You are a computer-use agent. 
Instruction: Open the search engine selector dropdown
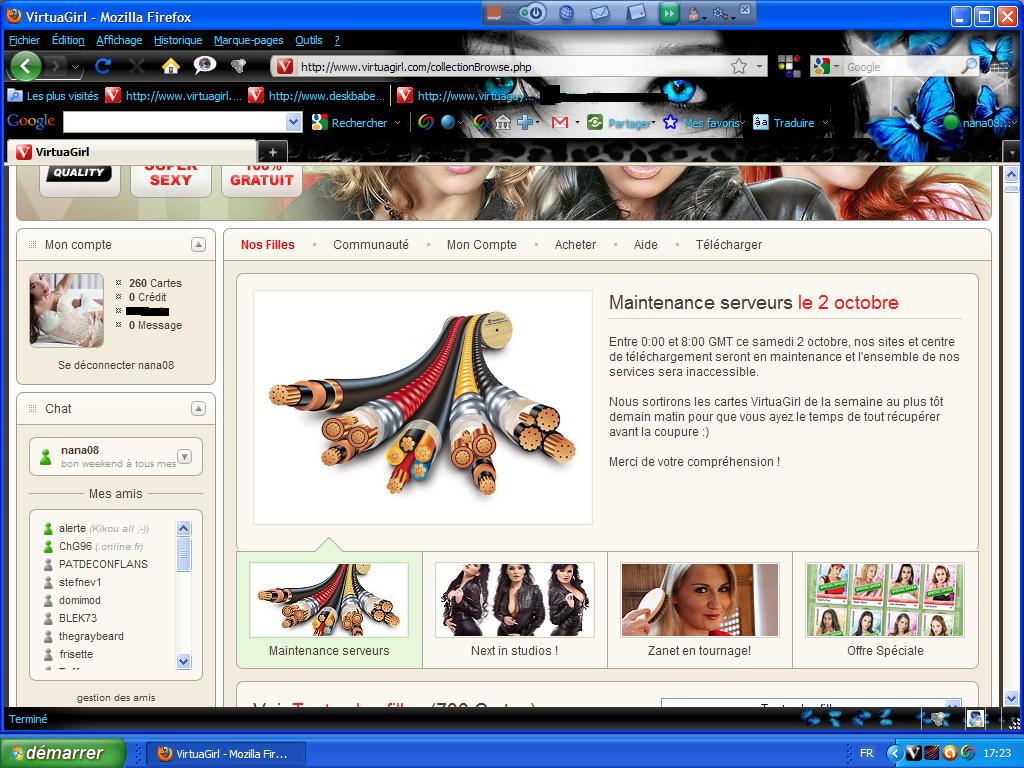(x=835, y=66)
